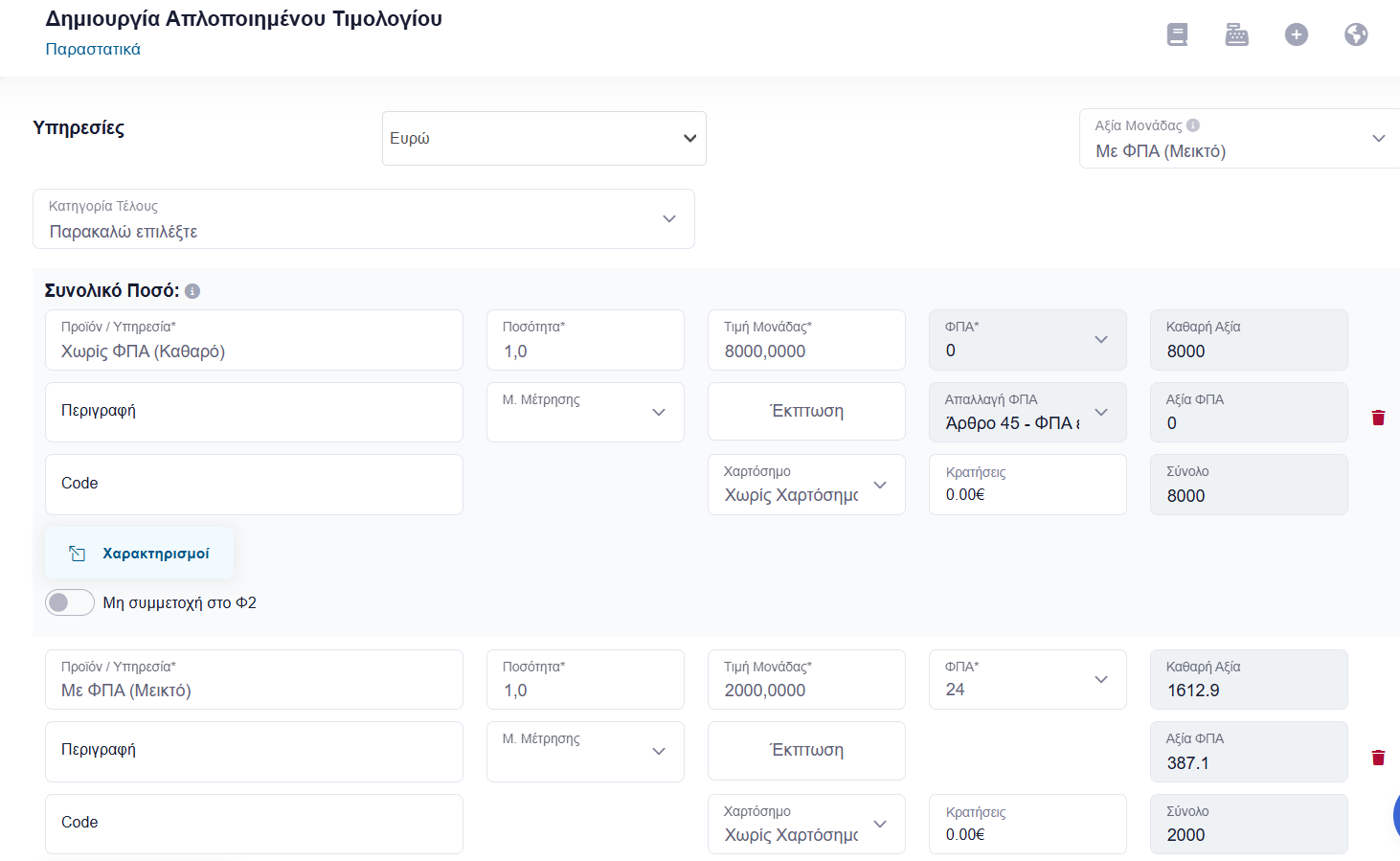Delete the Χωρίς ΦΠΑ (Καθαρό) line

pyautogui.click(x=1378, y=418)
